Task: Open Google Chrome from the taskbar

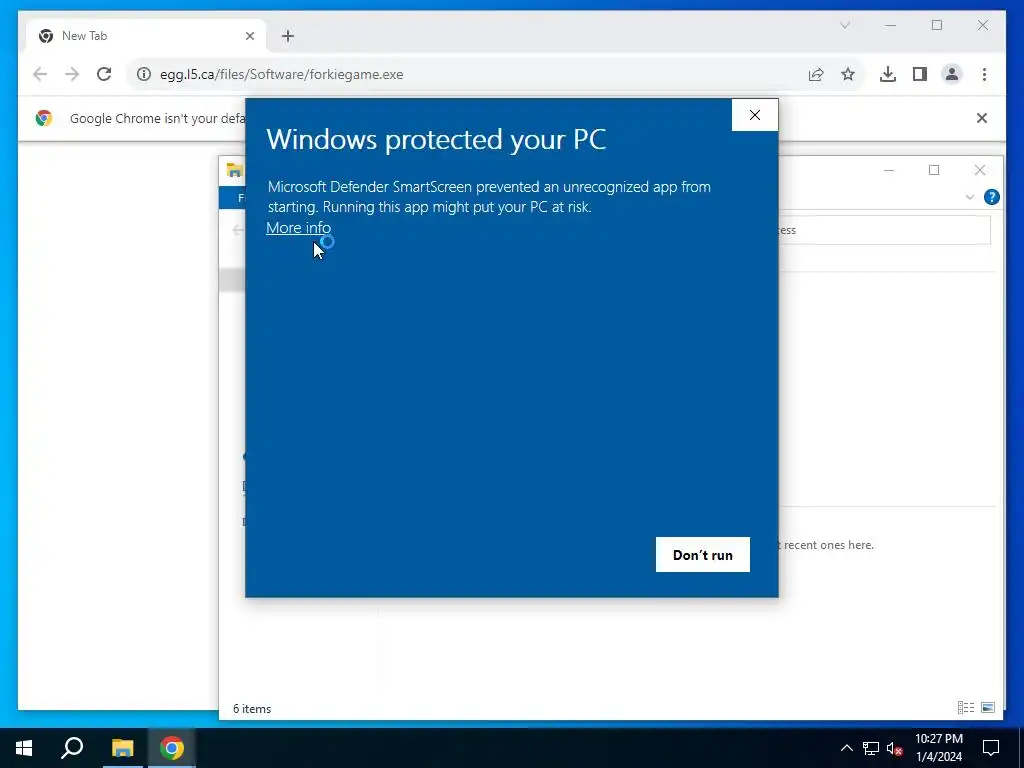Action: [172, 748]
